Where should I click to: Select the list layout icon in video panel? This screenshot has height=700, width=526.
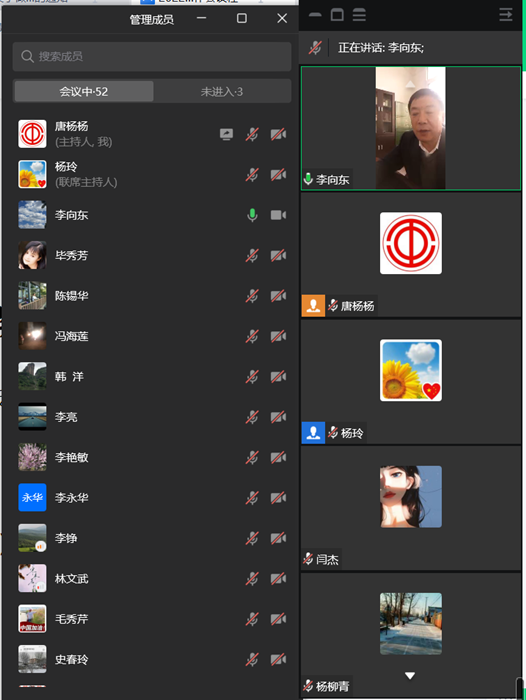(359, 15)
